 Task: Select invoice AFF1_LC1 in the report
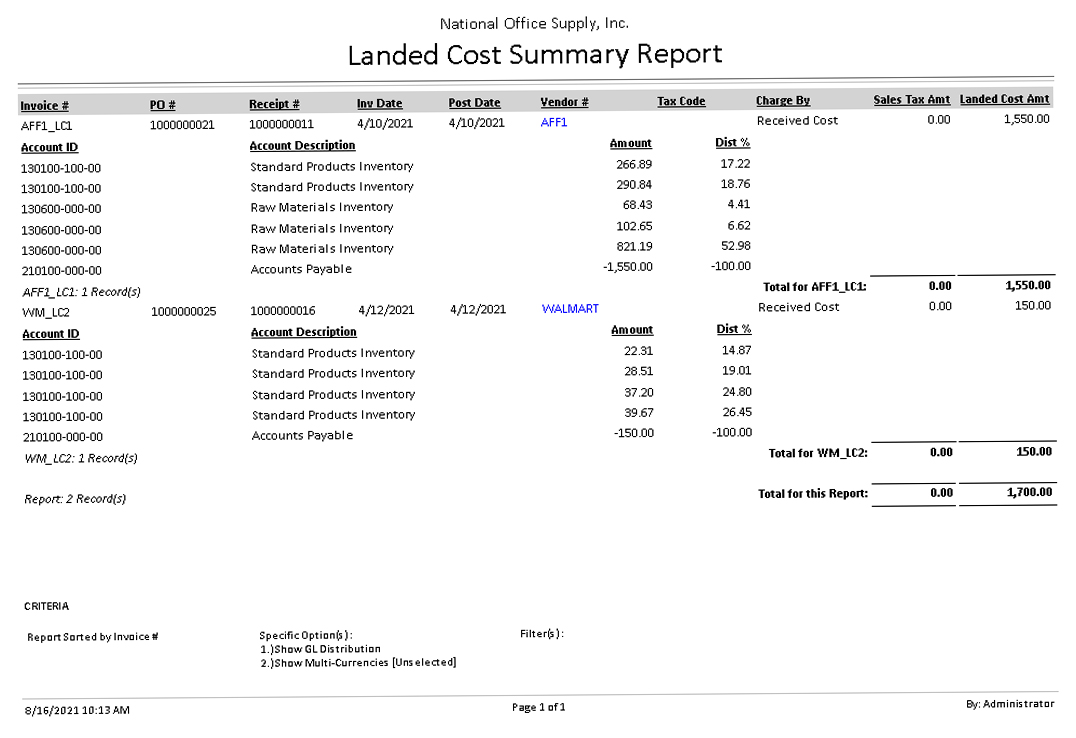(47, 127)
